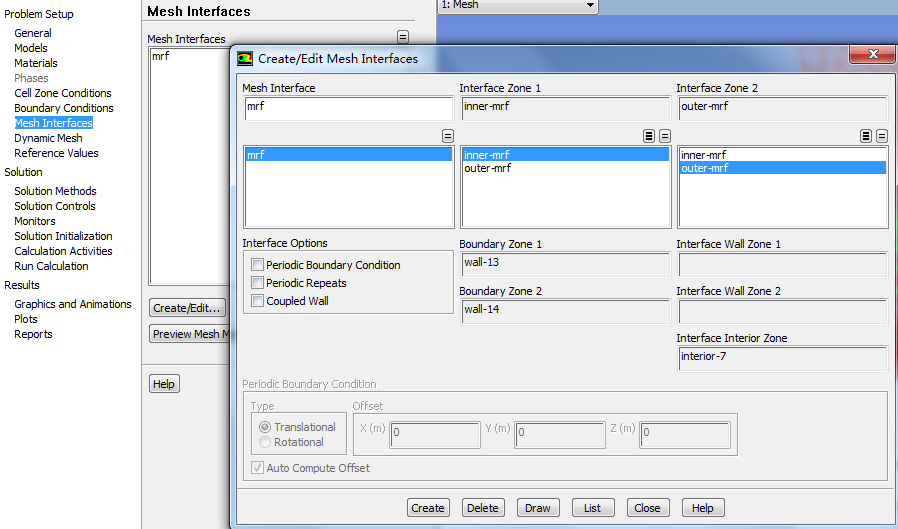Screen dimensions: 898x529
Task: Click the Z (m) offset field
Action: [685, 435]
